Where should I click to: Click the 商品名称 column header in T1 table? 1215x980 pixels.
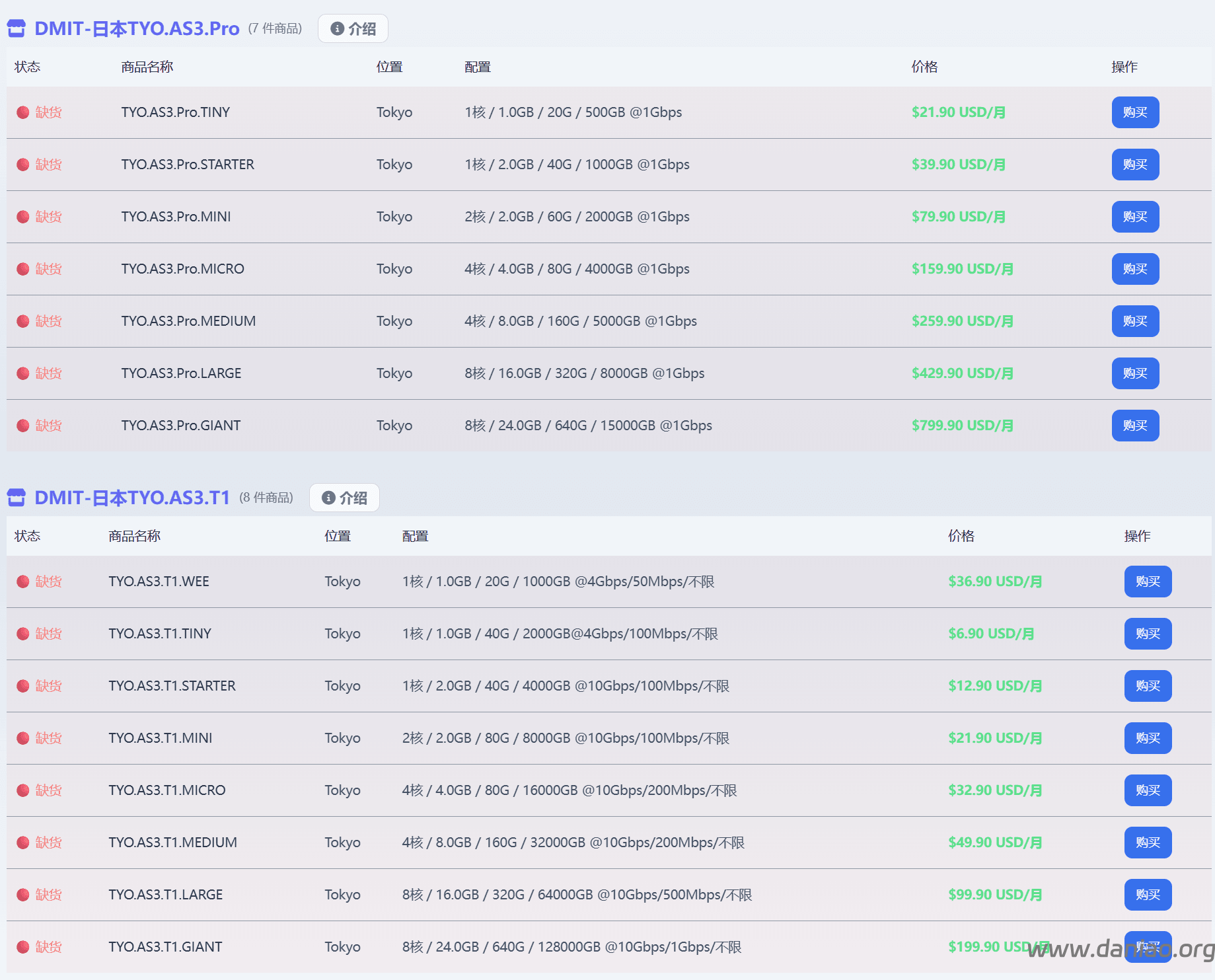[134, 536]
